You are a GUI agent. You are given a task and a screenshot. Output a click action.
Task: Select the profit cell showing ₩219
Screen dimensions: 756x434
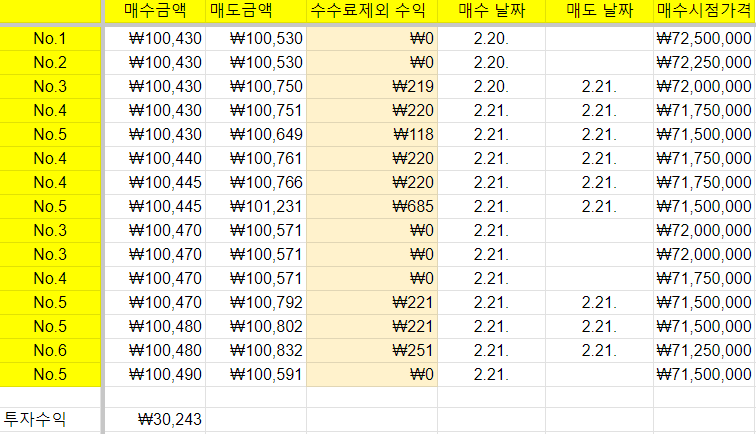pos(372,86)
